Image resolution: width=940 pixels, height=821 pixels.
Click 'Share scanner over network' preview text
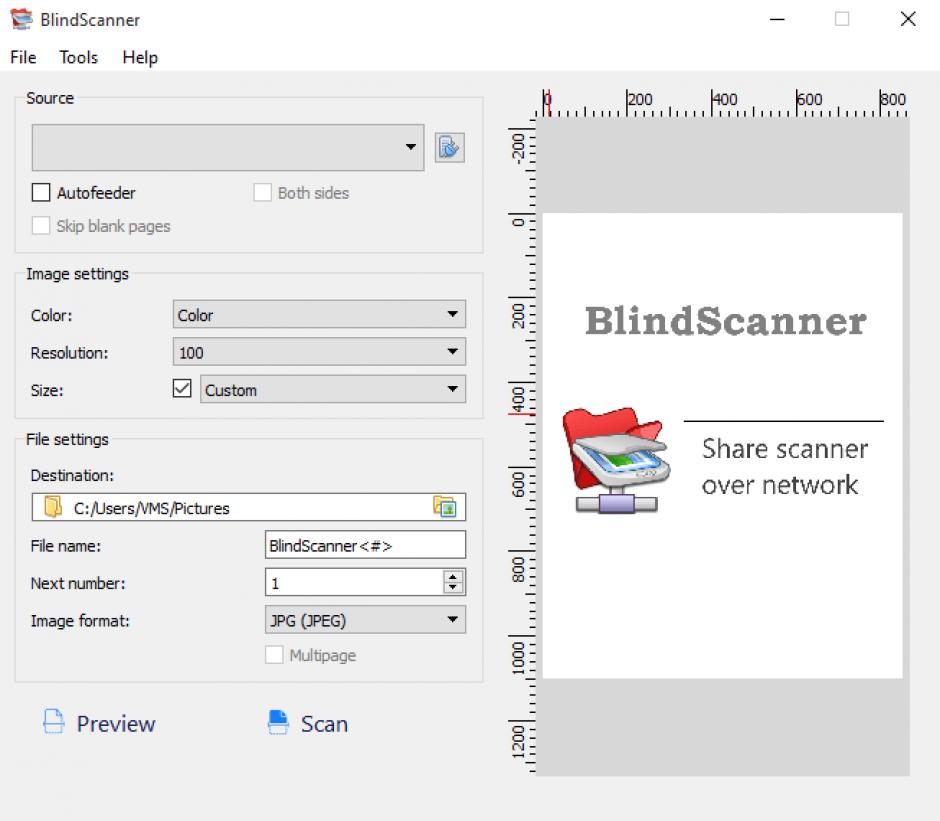[785, 467]
